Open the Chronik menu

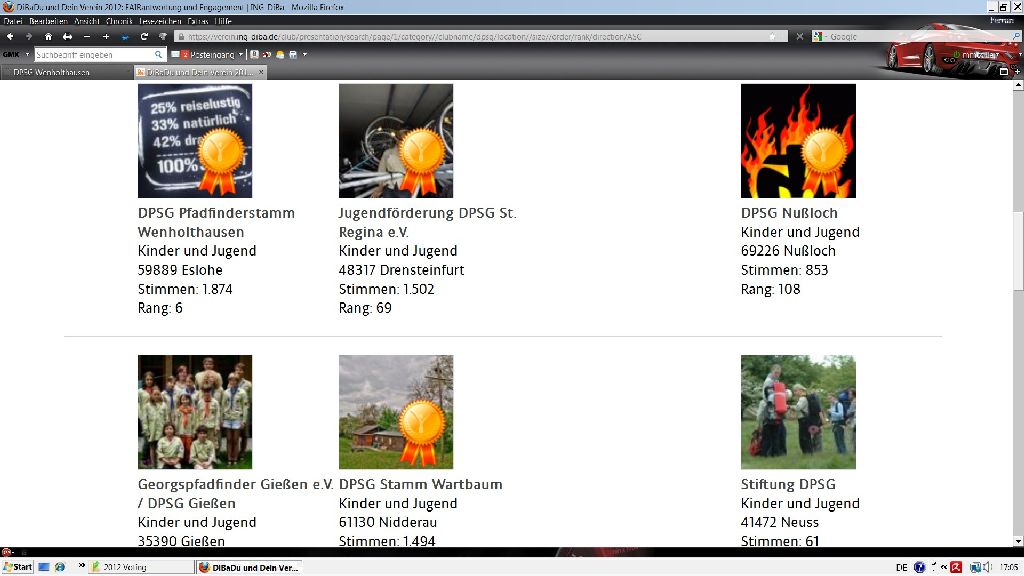tap(120, 22)
